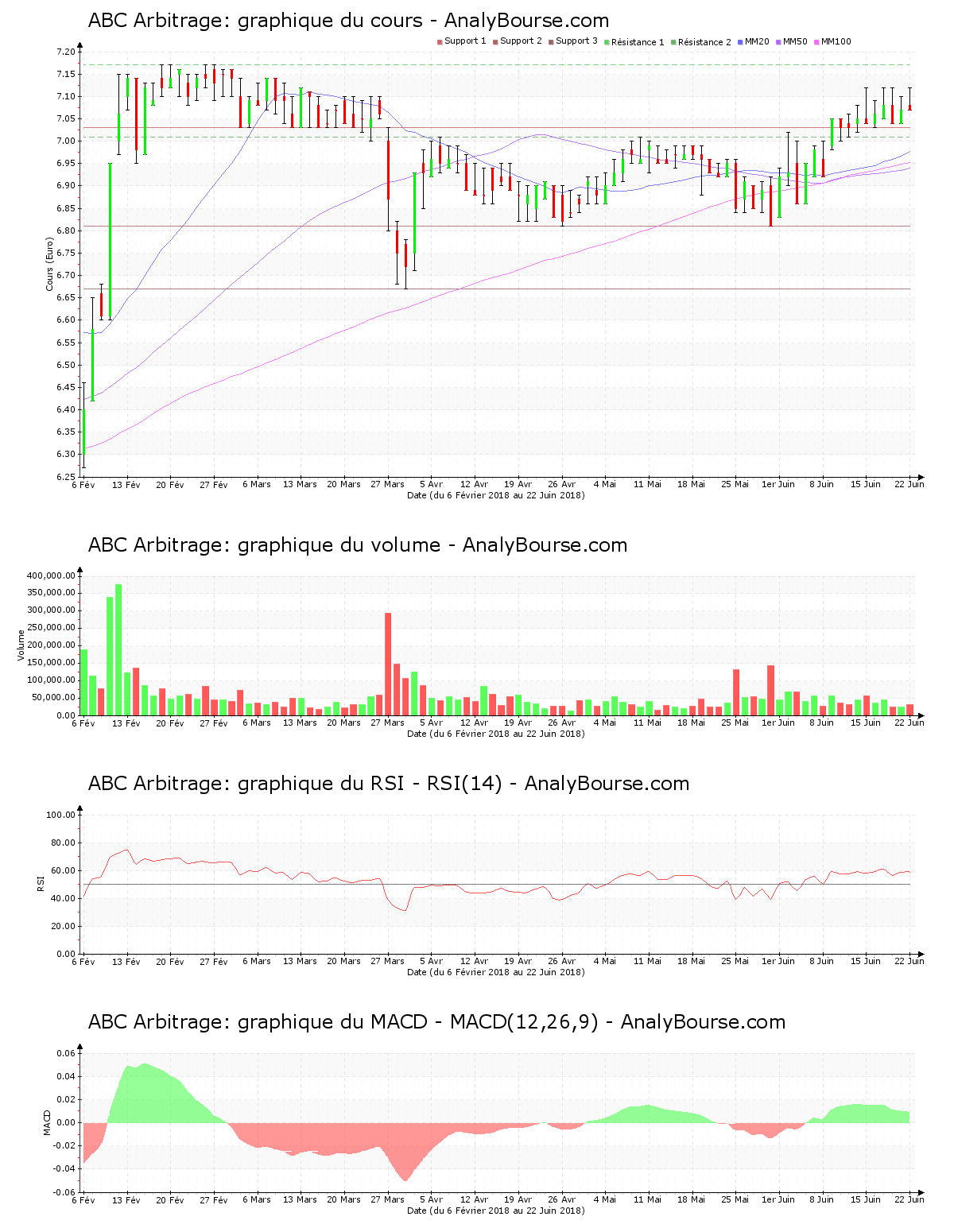954x1232 pixels.
Task: Click the RSI chart's date range caption
Action: 495,972
